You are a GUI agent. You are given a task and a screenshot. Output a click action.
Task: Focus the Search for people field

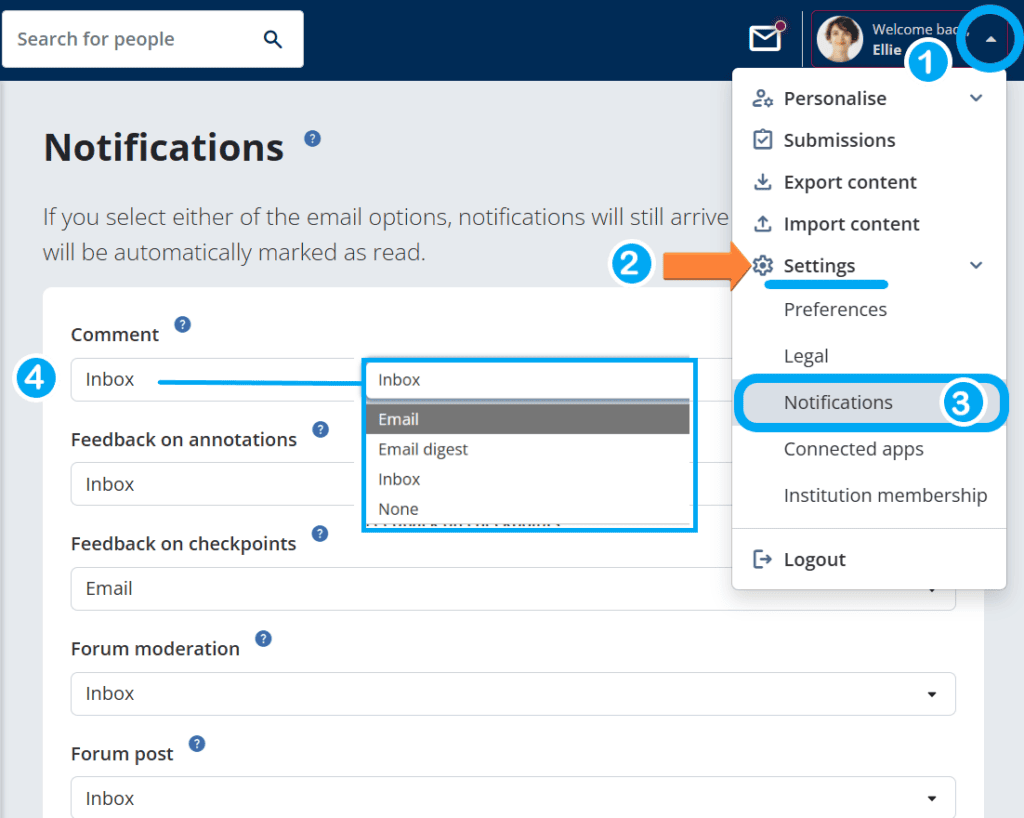pos(153,39)
